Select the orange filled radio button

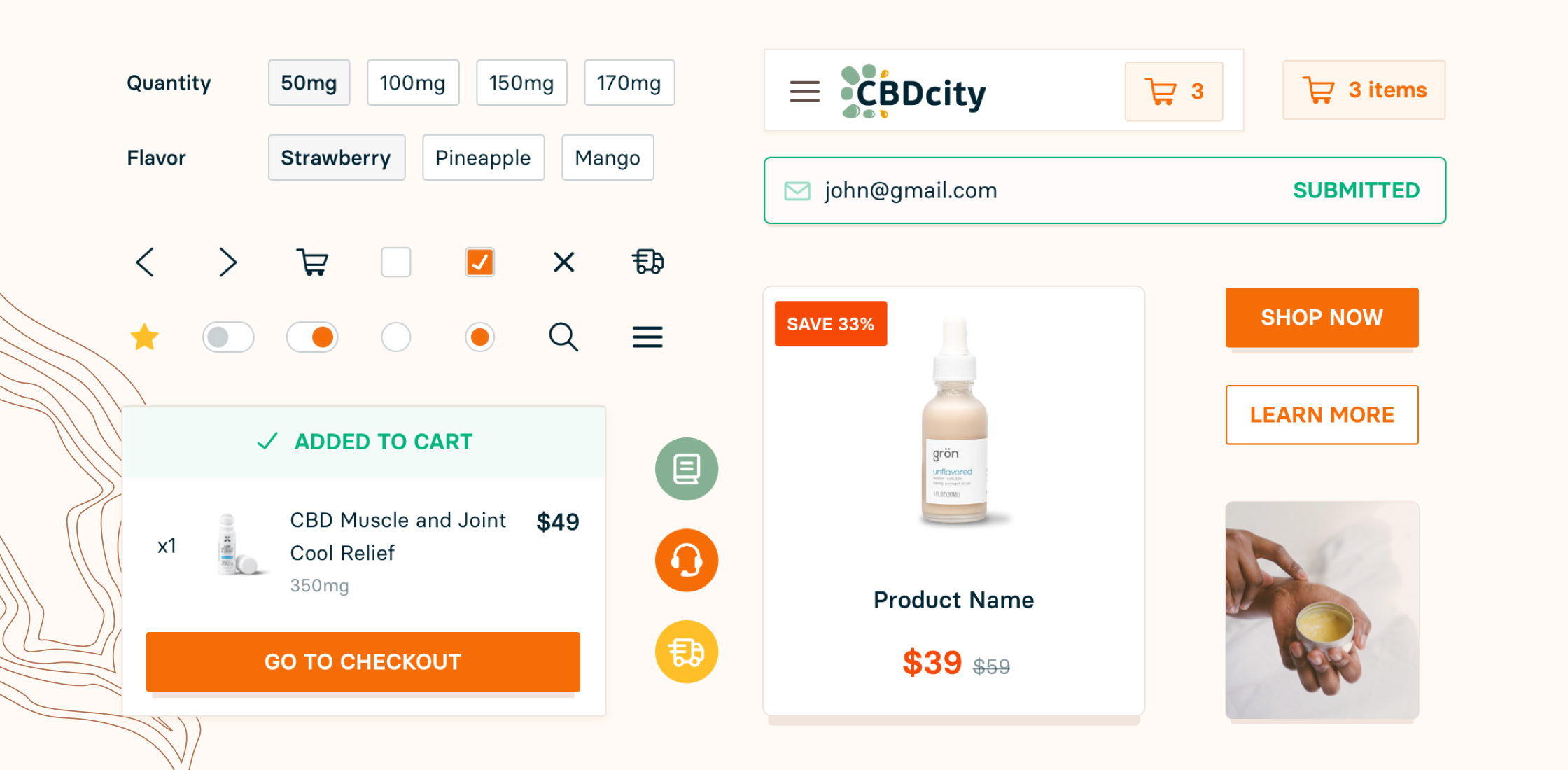pyautogui.click(x=480, y=337)
